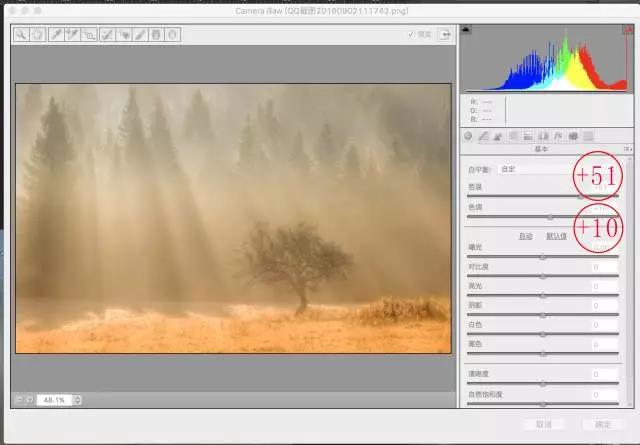Click the 对比度 contrast value field

click(x=604, y=267)
